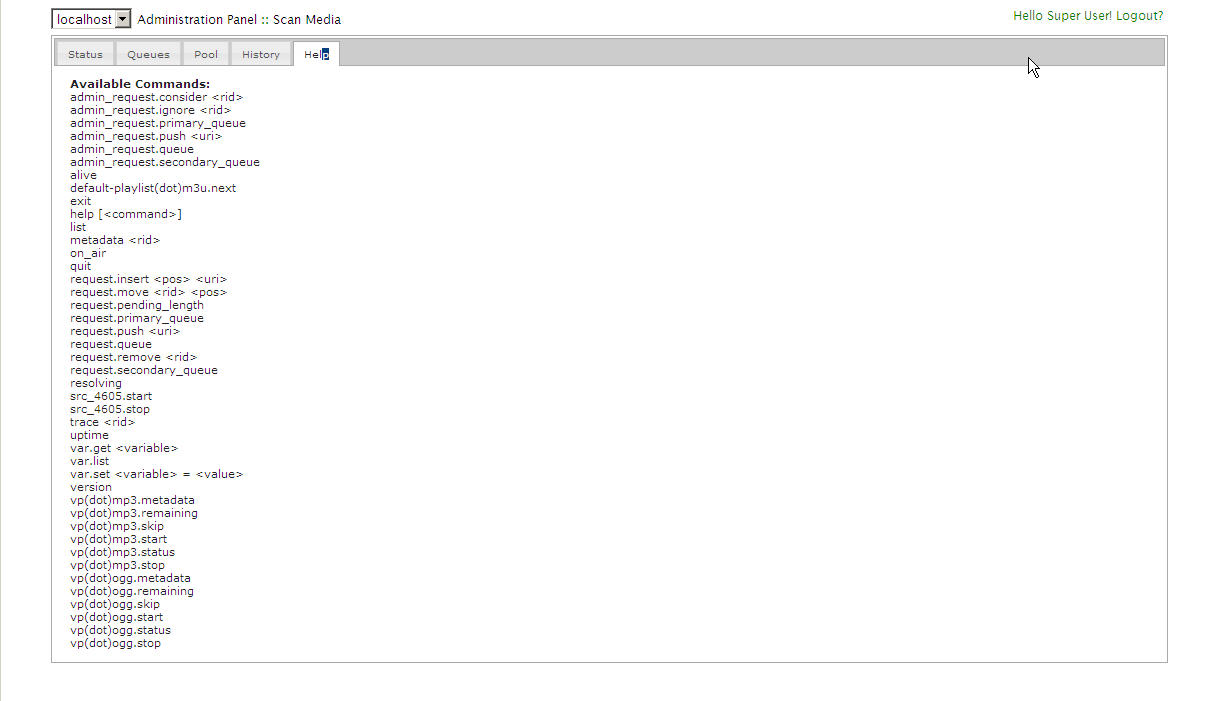Screen dimensions: 1218x701
Task: Click the request.pending_length command
Action: point(137,305)
